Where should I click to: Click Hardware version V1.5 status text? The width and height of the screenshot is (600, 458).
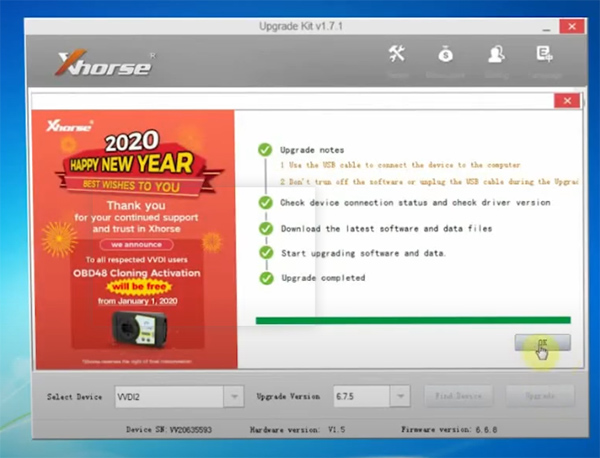click(x=297, y=430)
